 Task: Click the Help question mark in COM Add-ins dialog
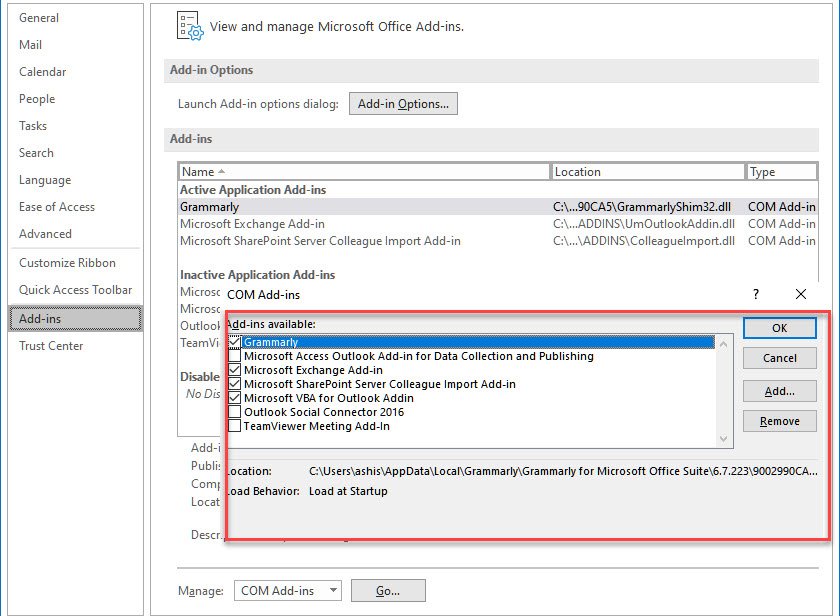coord(756,294)
